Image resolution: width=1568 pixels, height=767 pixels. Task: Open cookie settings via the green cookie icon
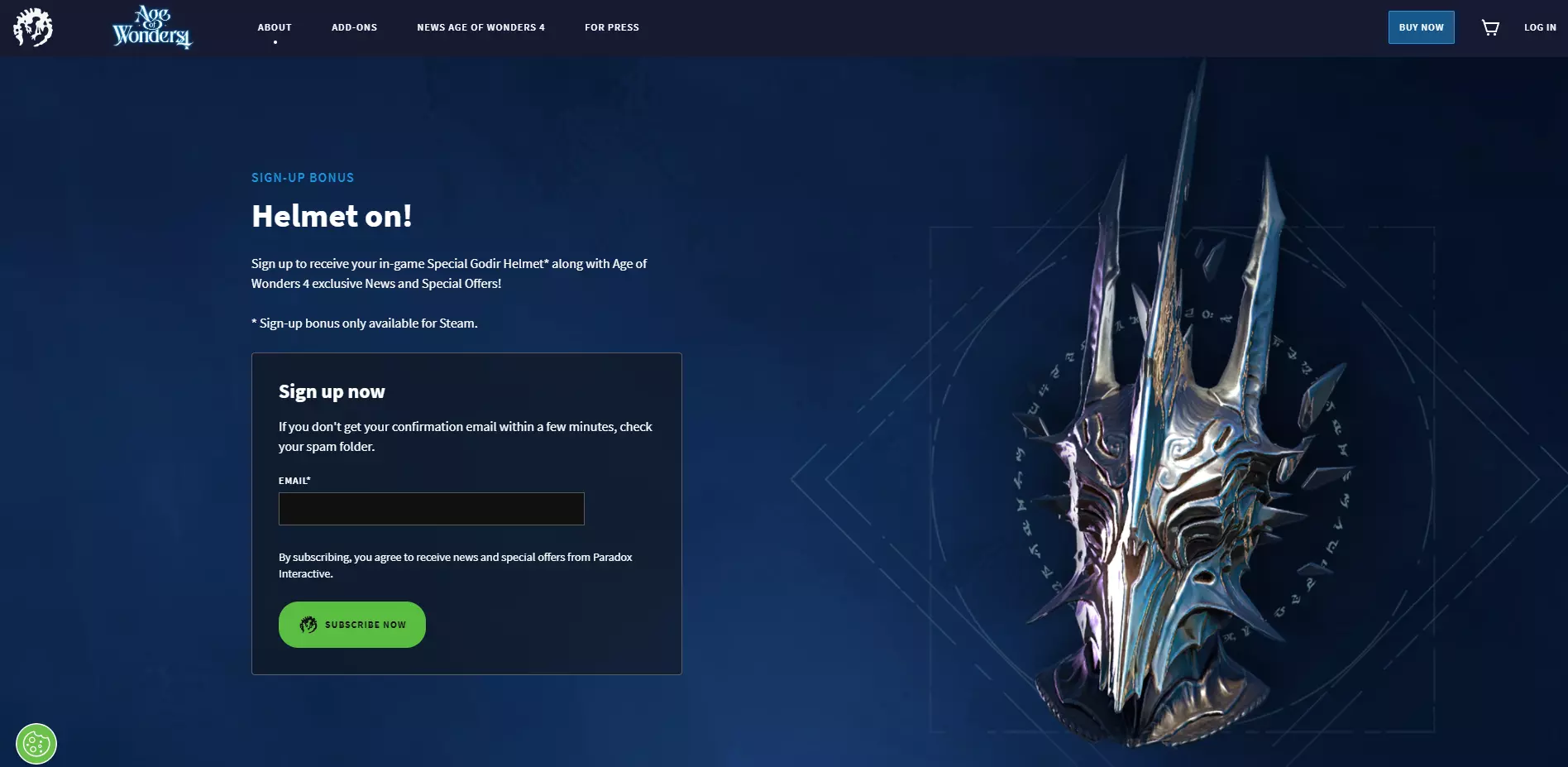[x=36, y=744]
